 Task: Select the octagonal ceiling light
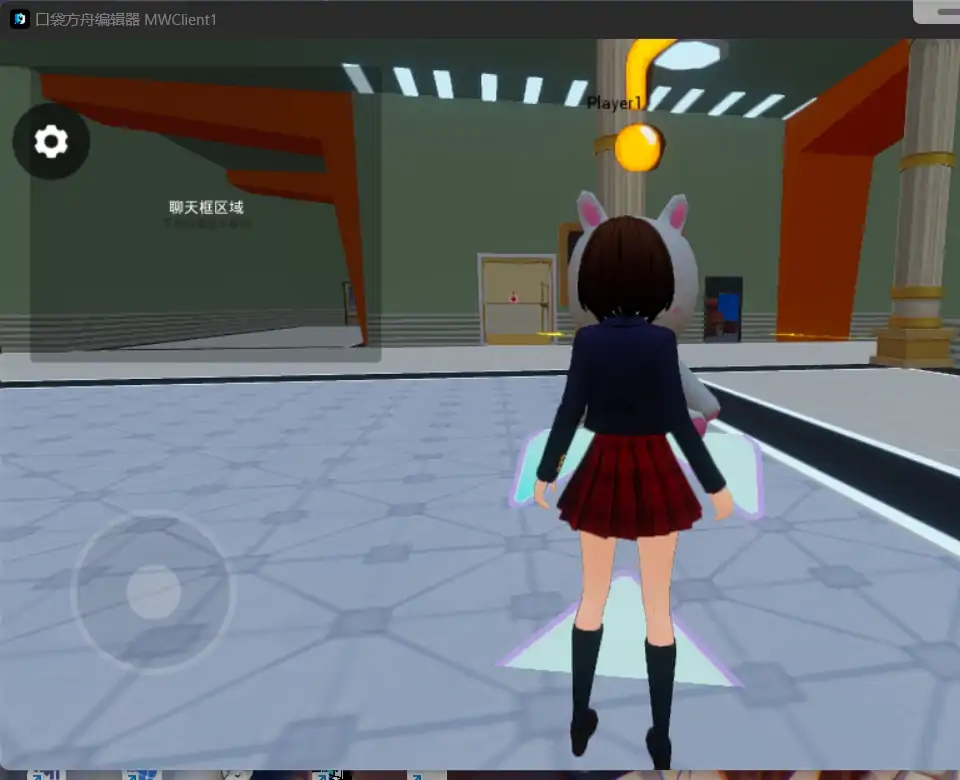pos(686,54)
